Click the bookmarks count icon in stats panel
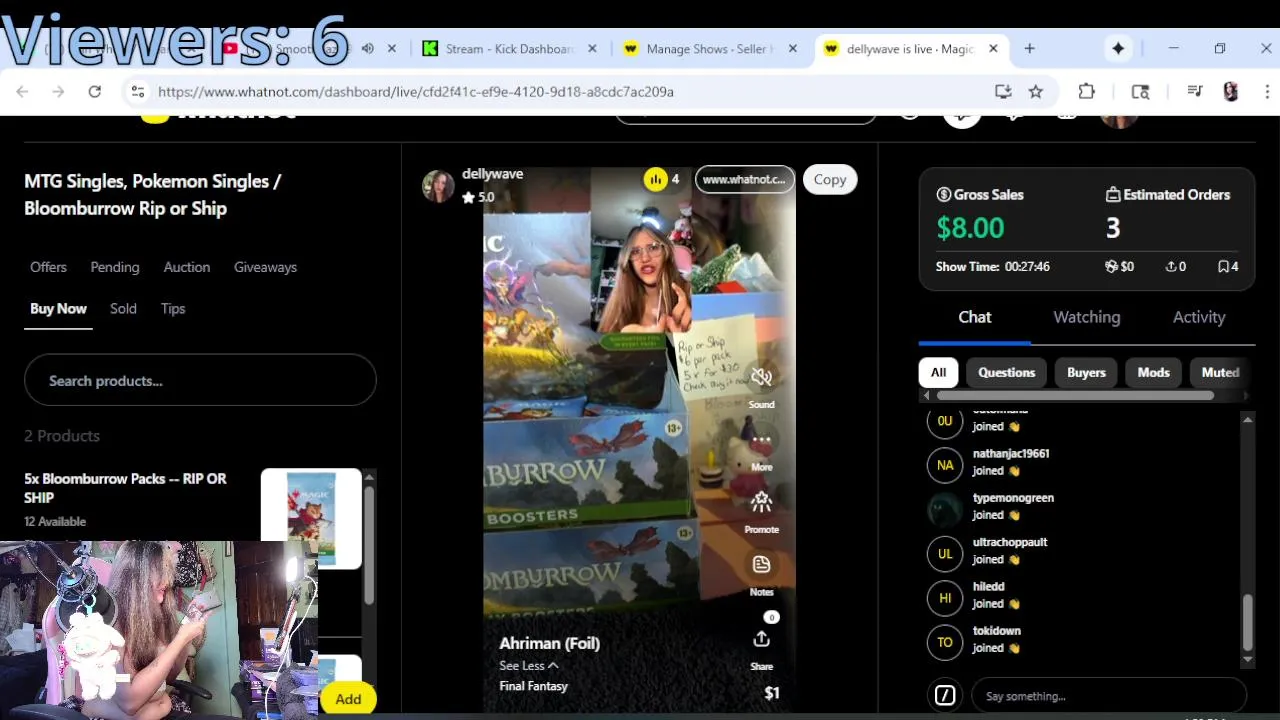The height and width of the screenshot is (720, 1280). [x=1222, y=267]
